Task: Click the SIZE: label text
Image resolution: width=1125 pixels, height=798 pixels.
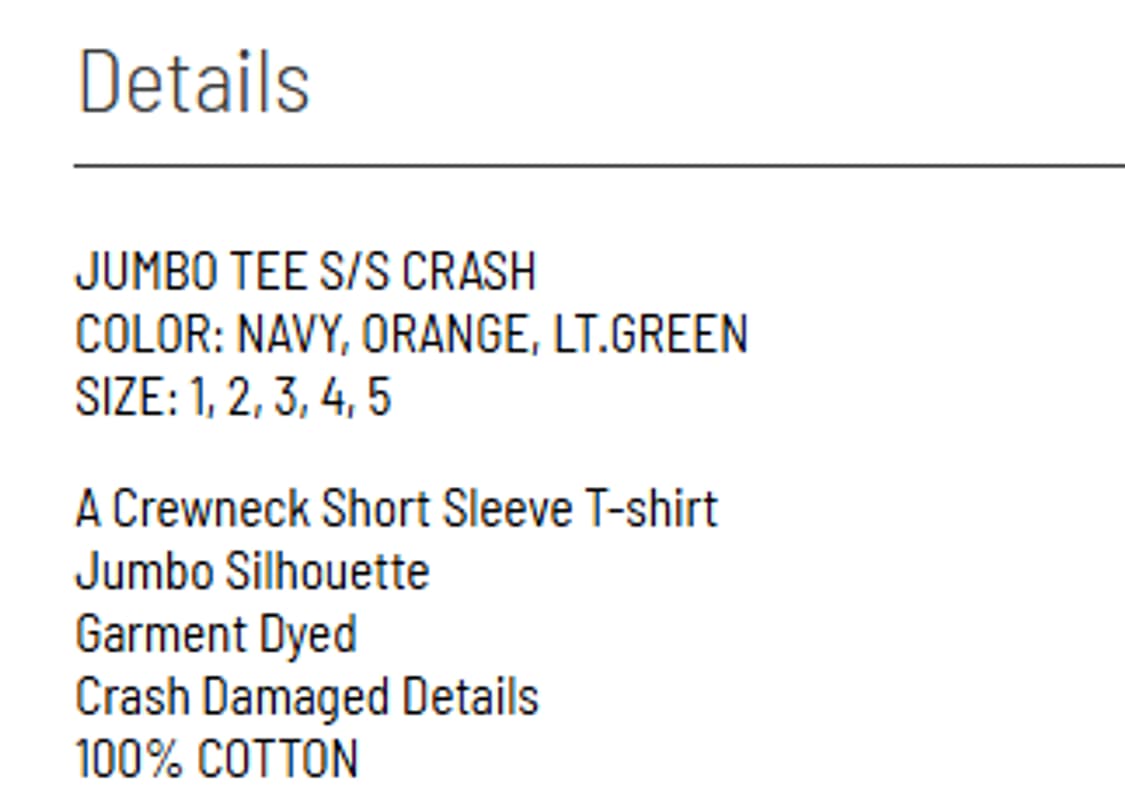Action: (x=126, y=397)
